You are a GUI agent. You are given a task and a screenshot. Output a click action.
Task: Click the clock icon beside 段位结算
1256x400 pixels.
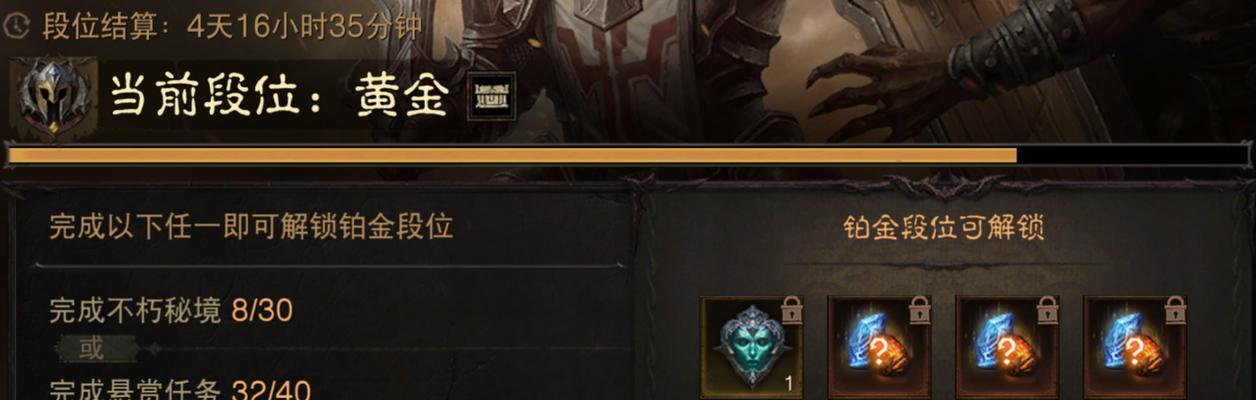(15, 27)
